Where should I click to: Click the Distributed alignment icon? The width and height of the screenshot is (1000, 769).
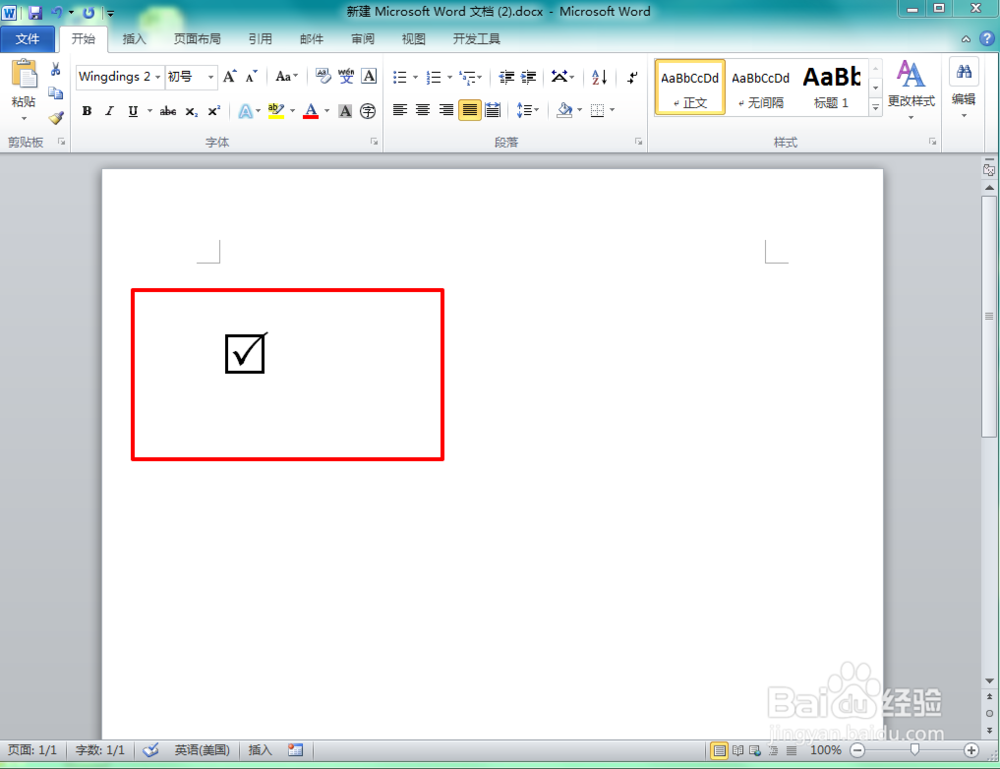coord(492,110)
